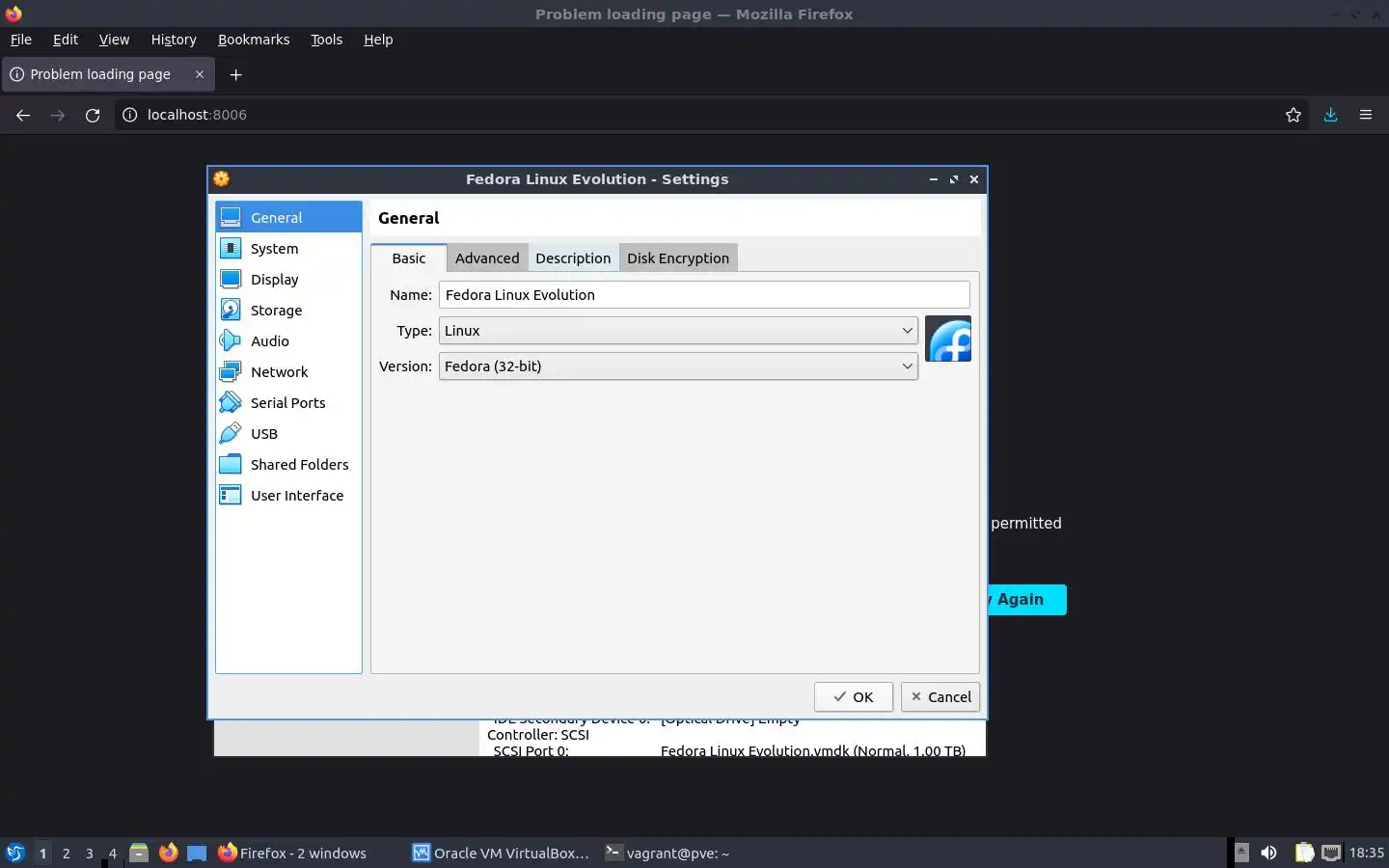Switch to the Disk Encryption tab
The image size is (1389, 868).
[x=678, y=258]
